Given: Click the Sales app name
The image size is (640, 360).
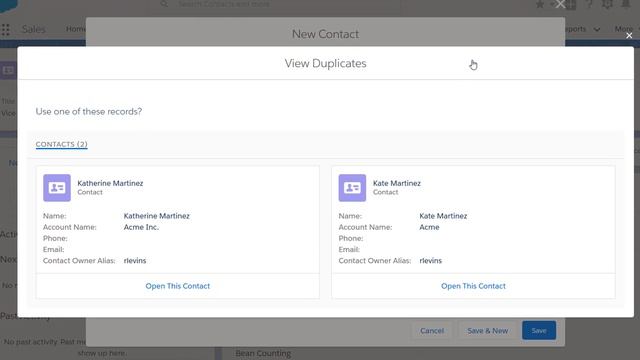Looking at the screenshot, I should [33, 29].
